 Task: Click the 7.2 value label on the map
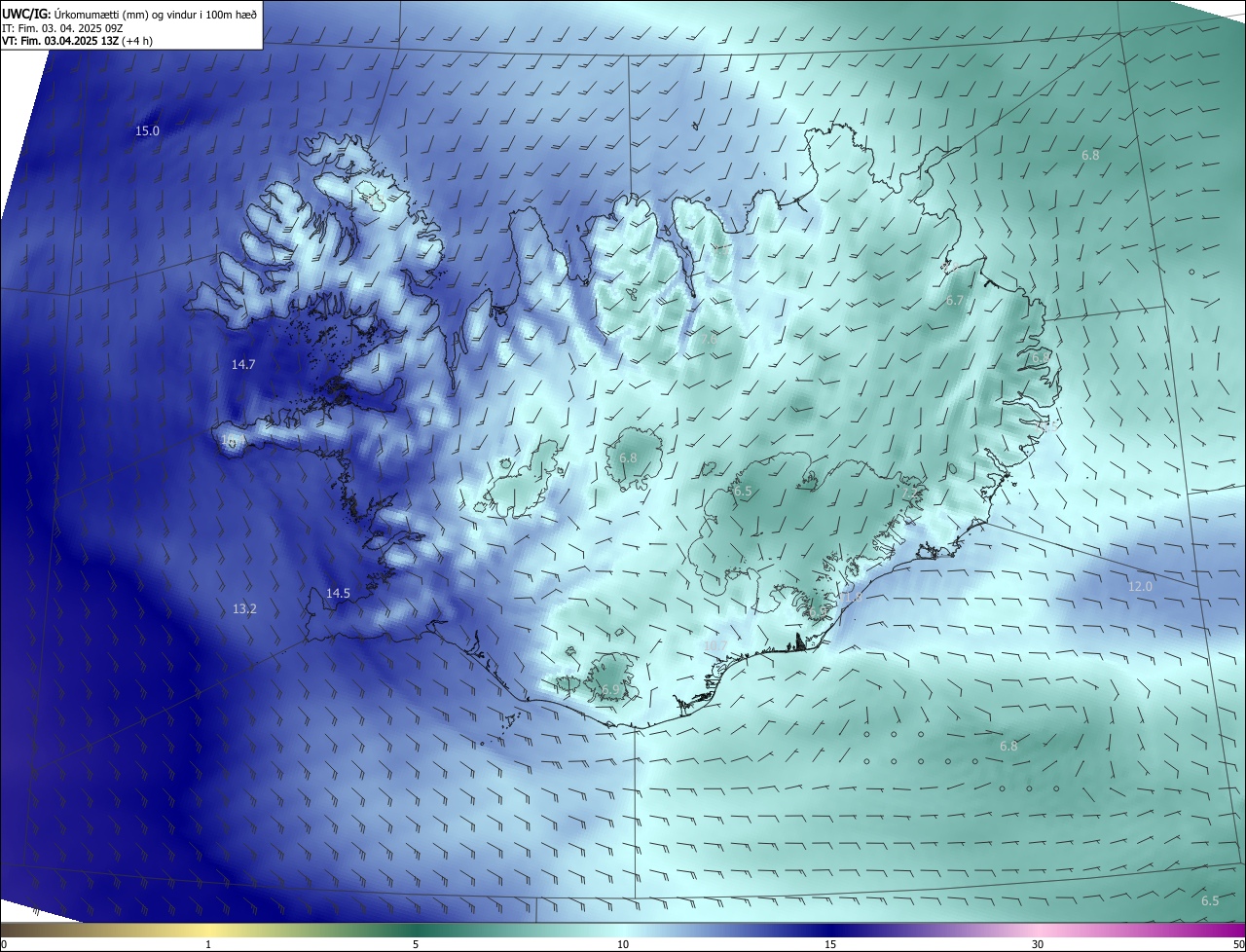(909, 494)
